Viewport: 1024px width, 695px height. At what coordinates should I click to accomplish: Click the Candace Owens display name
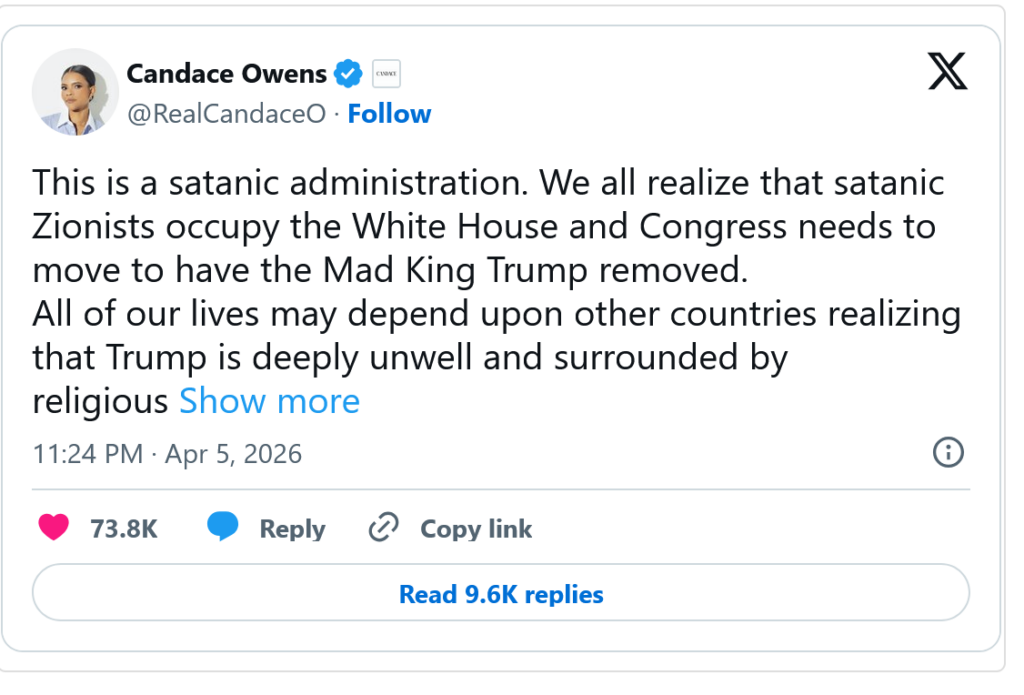227,73
